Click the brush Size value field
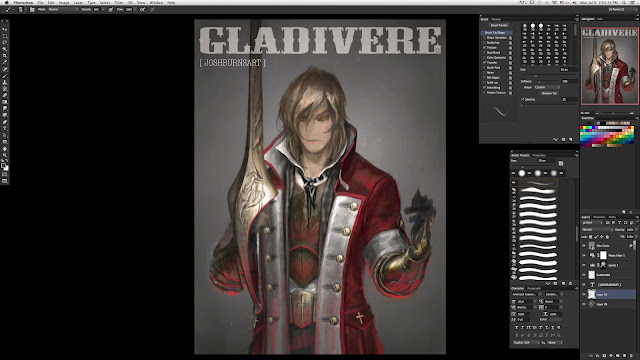The image size is (640, 360). 567,70
